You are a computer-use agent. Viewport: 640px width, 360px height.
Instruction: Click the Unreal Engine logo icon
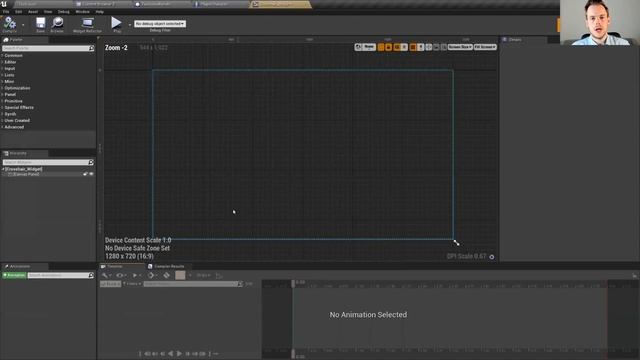[4, 4]
